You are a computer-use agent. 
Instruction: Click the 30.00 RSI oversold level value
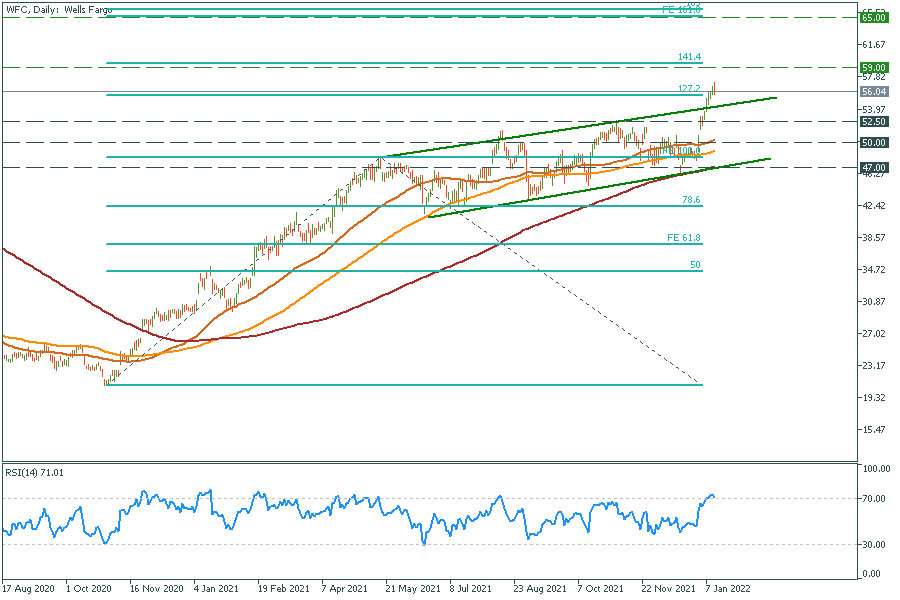coord(874,545)
